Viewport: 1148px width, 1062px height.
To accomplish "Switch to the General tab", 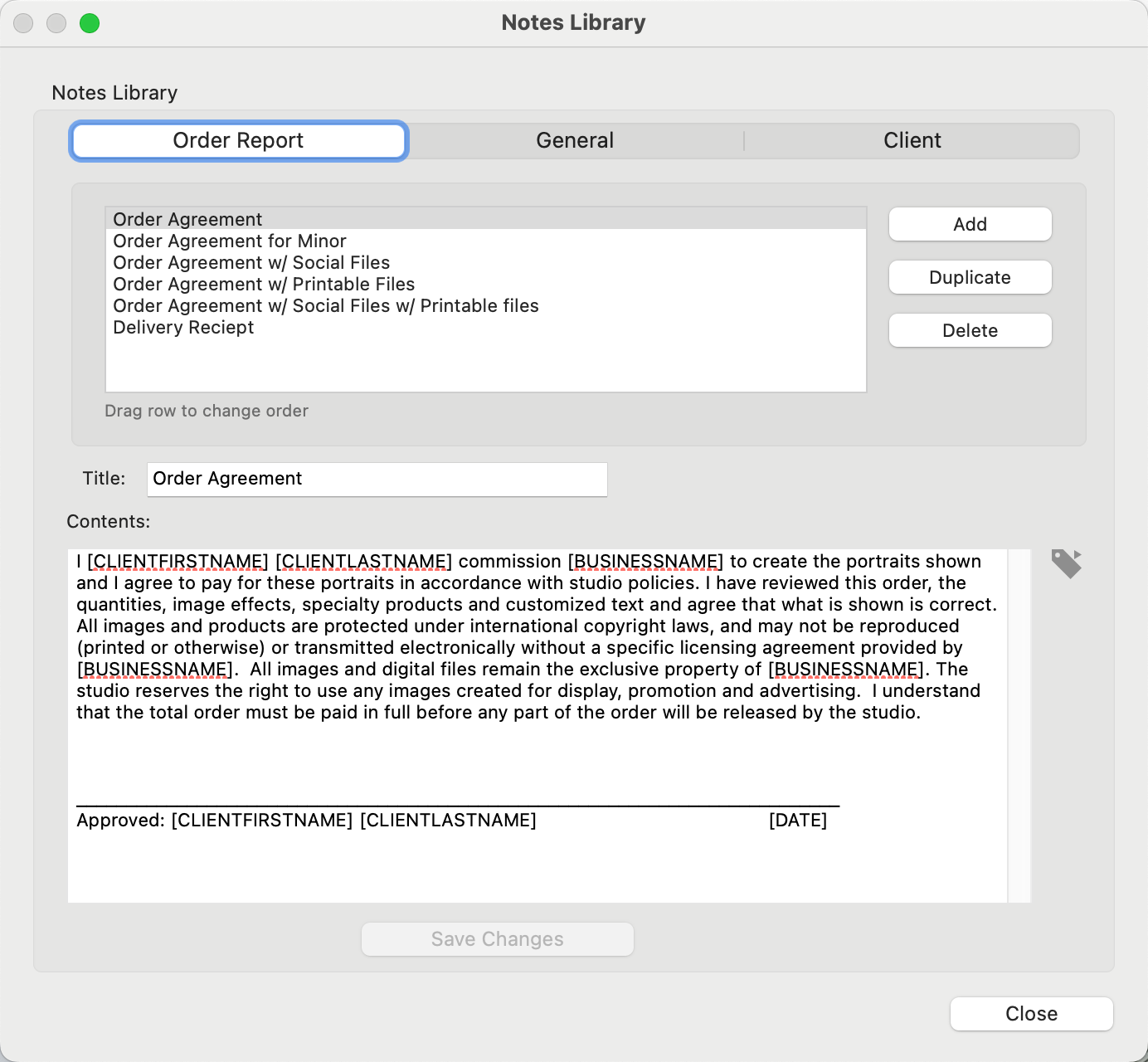I will pos(575,141).
